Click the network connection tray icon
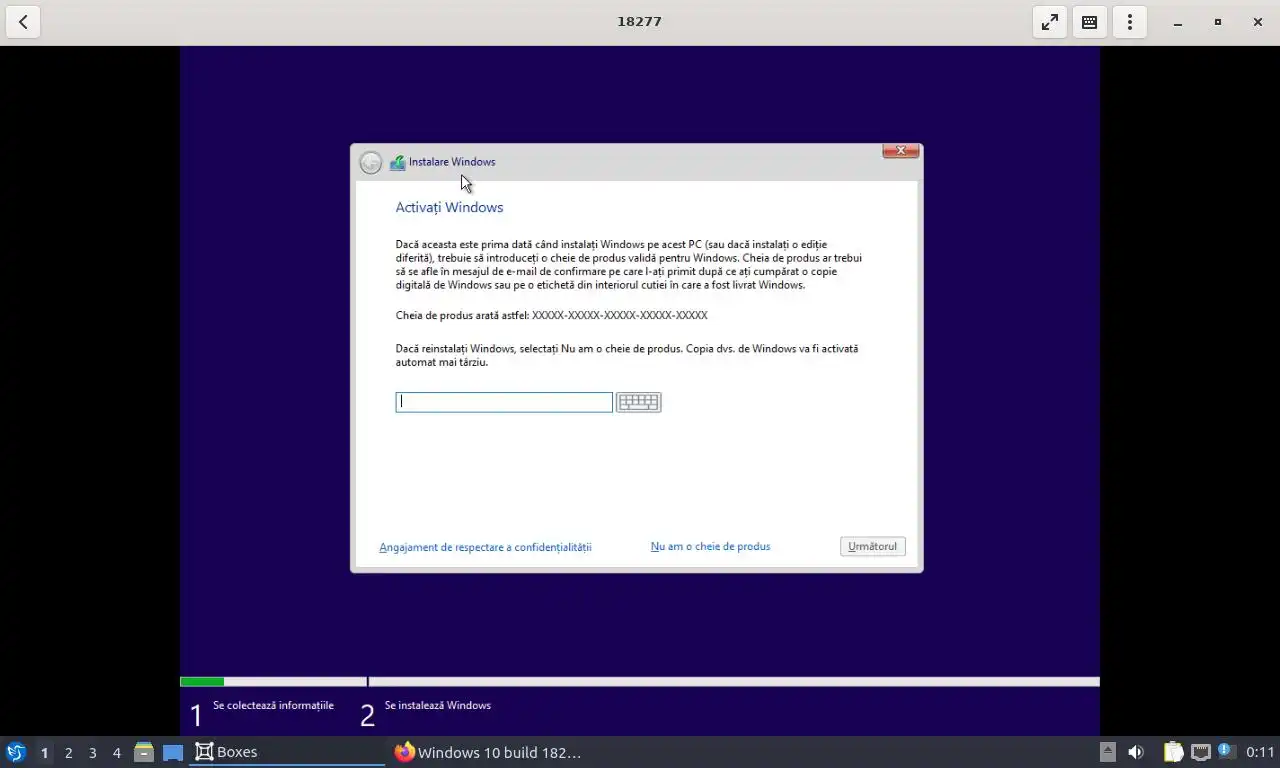The width and height of the screenshot is (1280, 768). [x=1200, y=752]
